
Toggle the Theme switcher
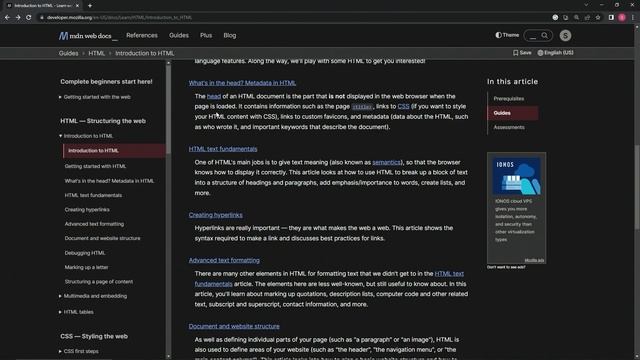507,35
